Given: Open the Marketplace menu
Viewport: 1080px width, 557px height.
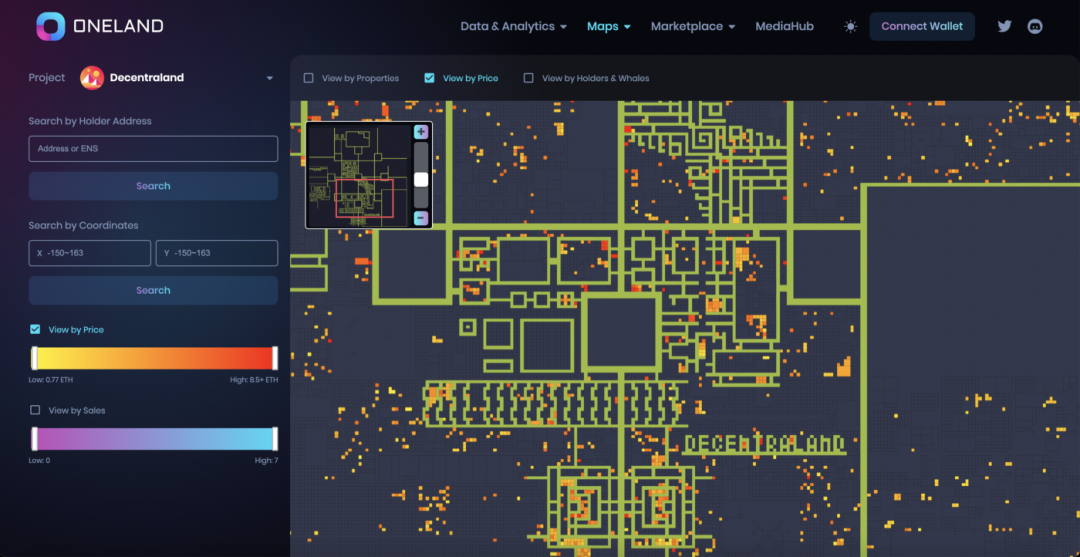Looking at the screenshot, I should pos(693,26).
